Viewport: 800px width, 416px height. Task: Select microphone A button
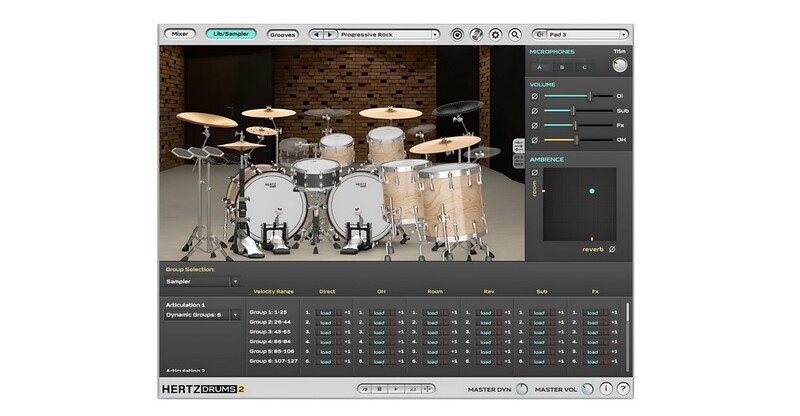click(540, 67)
